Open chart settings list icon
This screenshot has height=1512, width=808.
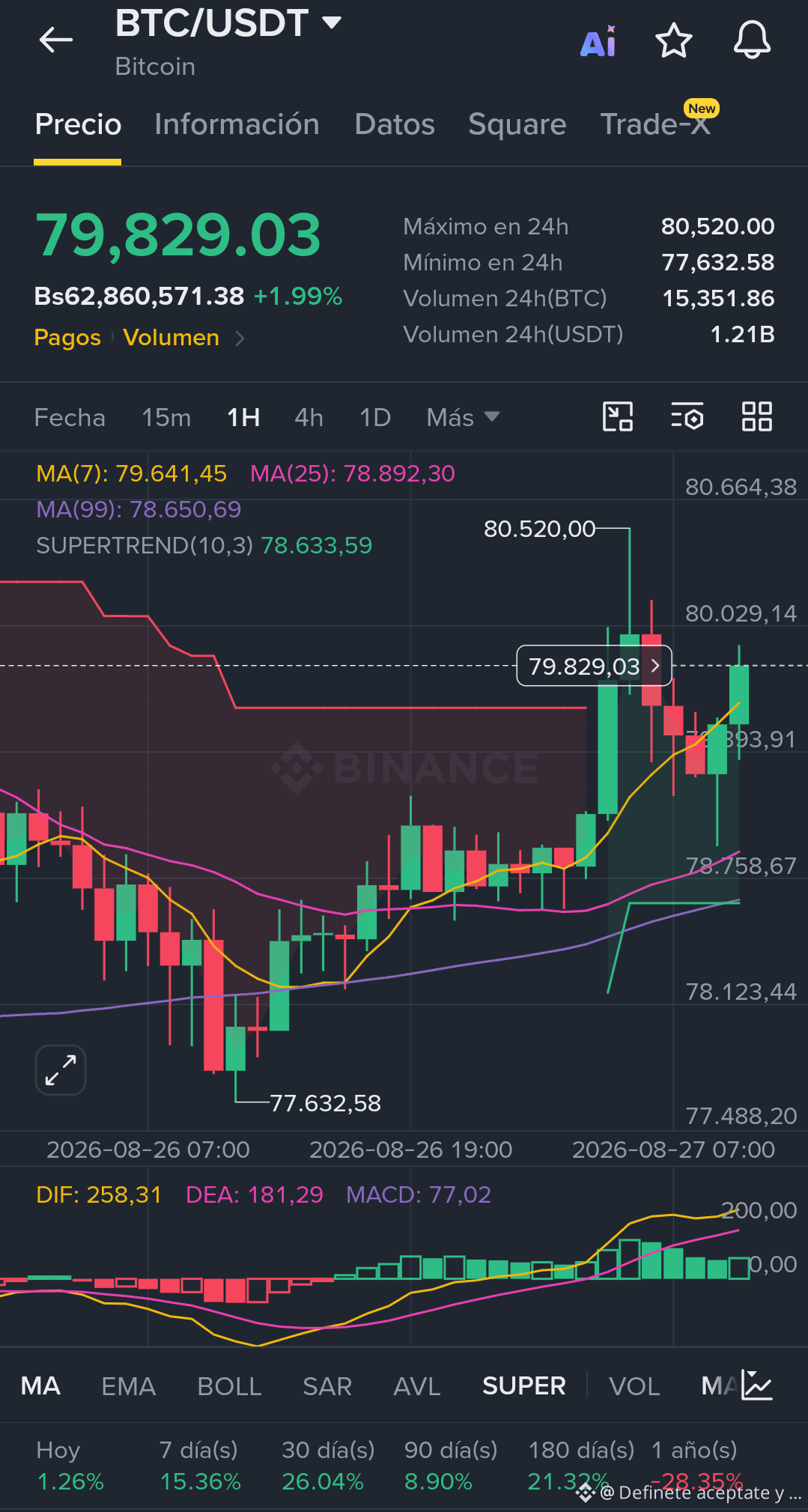[687, 416]
